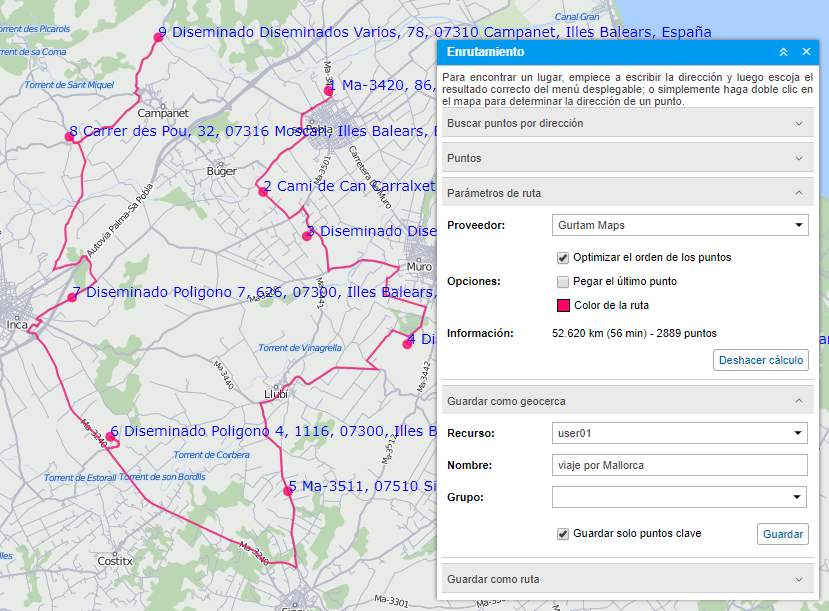The height and width of the screenshot is (611, 829).
Task: Click the Inca town label on map
Action: [x=17, y=325]
